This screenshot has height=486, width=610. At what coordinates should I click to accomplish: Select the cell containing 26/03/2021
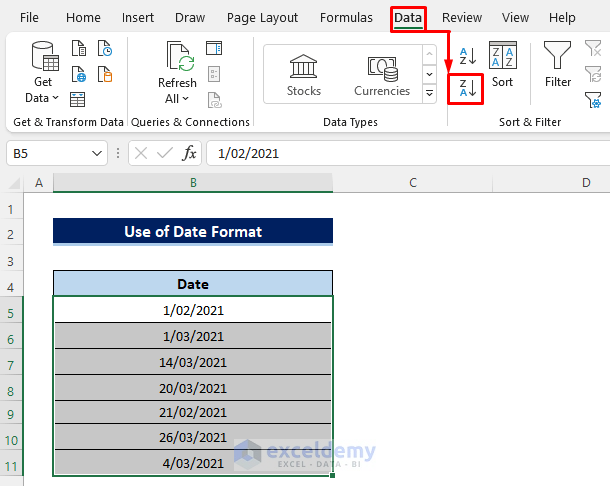193,437
